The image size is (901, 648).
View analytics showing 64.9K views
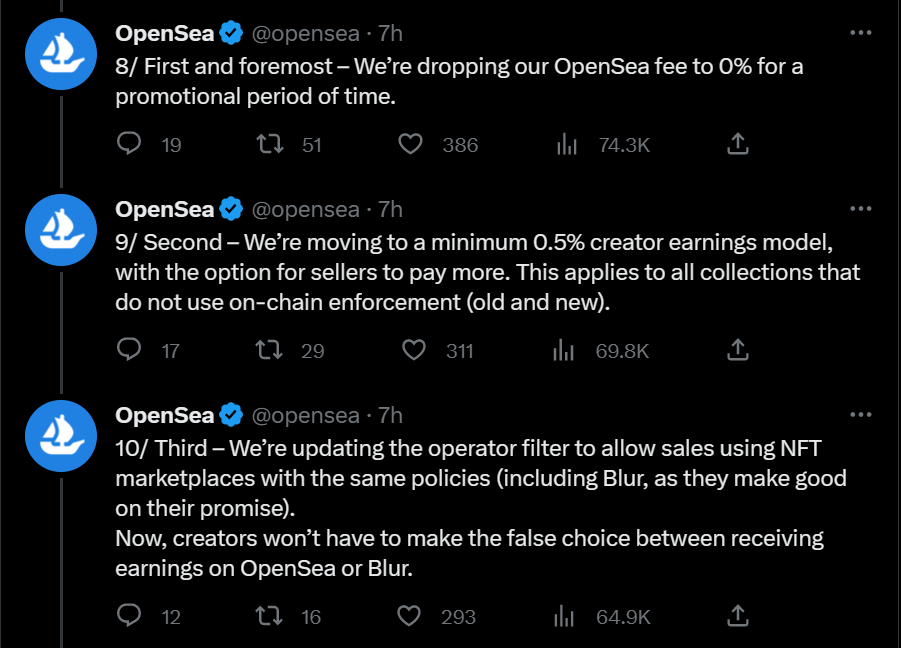(x=567, y=616)
